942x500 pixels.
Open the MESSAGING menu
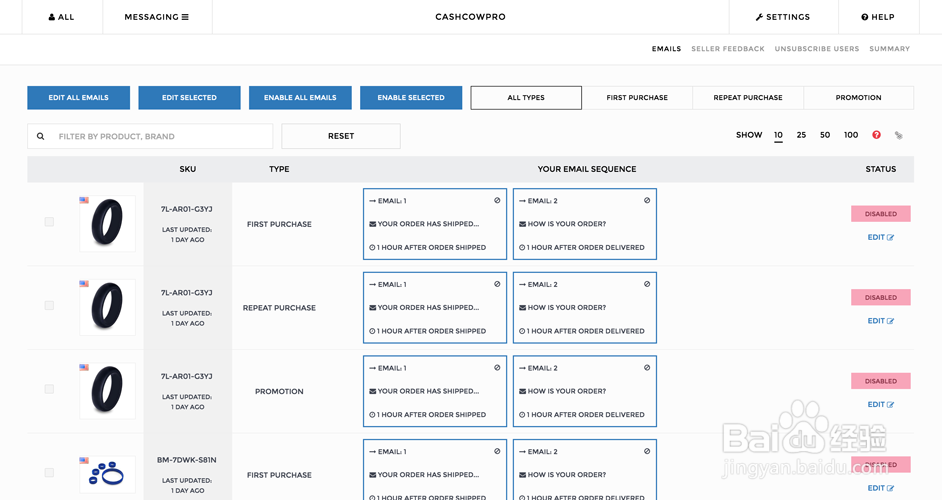(156, 17)
